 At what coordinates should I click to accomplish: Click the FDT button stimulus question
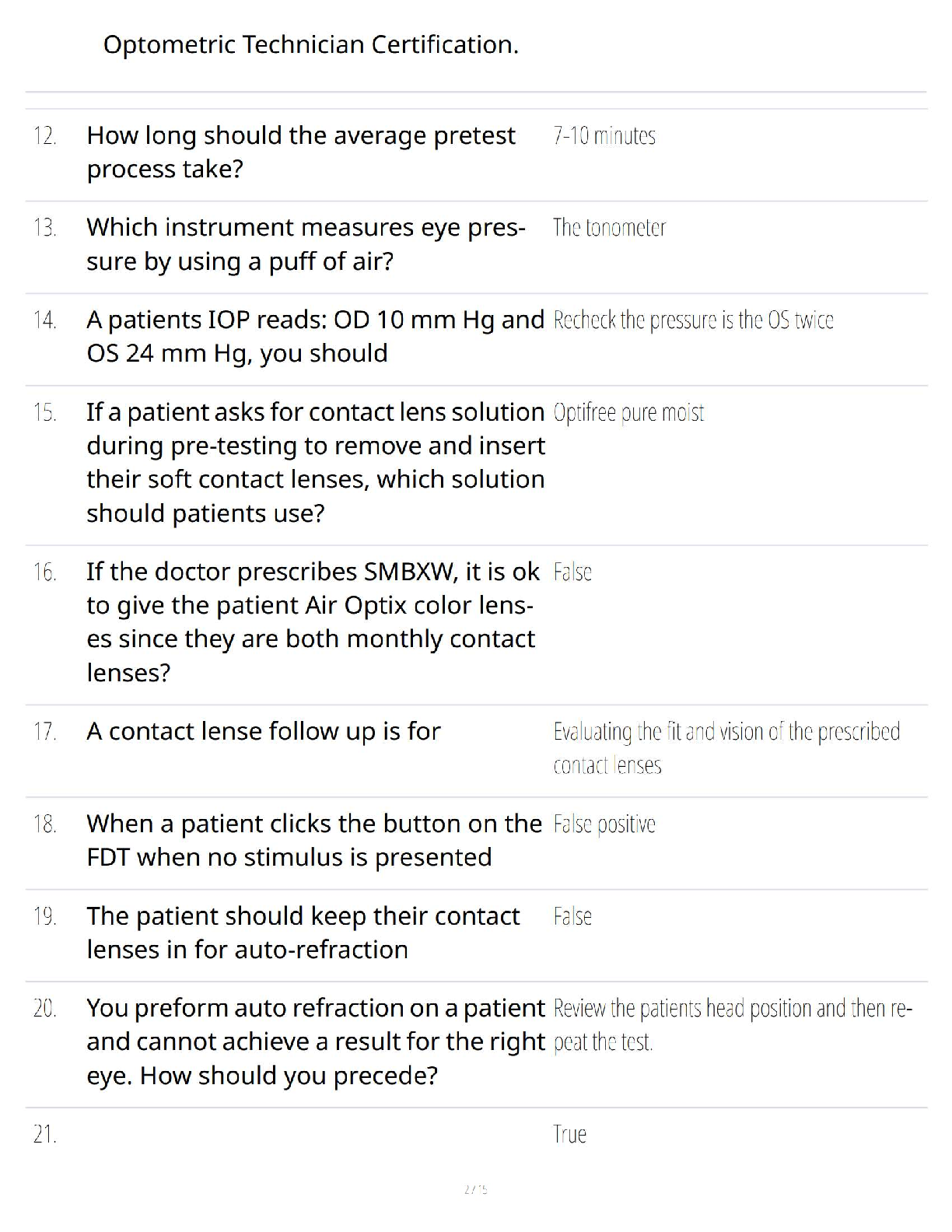[313, 840]
